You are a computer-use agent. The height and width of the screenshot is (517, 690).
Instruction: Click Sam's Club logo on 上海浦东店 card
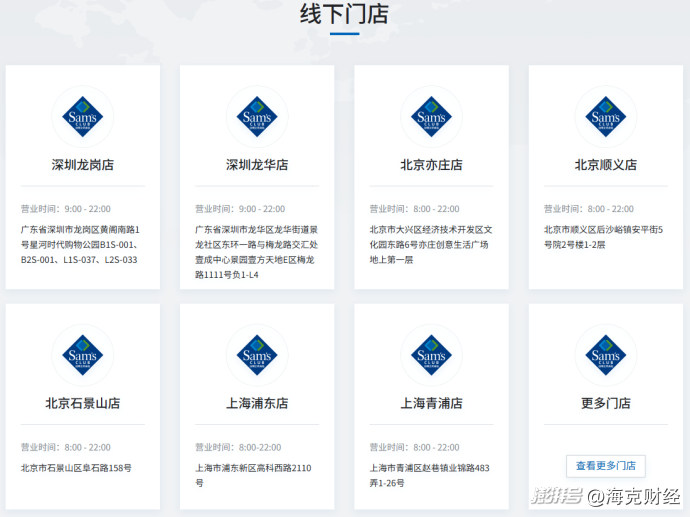257,355
